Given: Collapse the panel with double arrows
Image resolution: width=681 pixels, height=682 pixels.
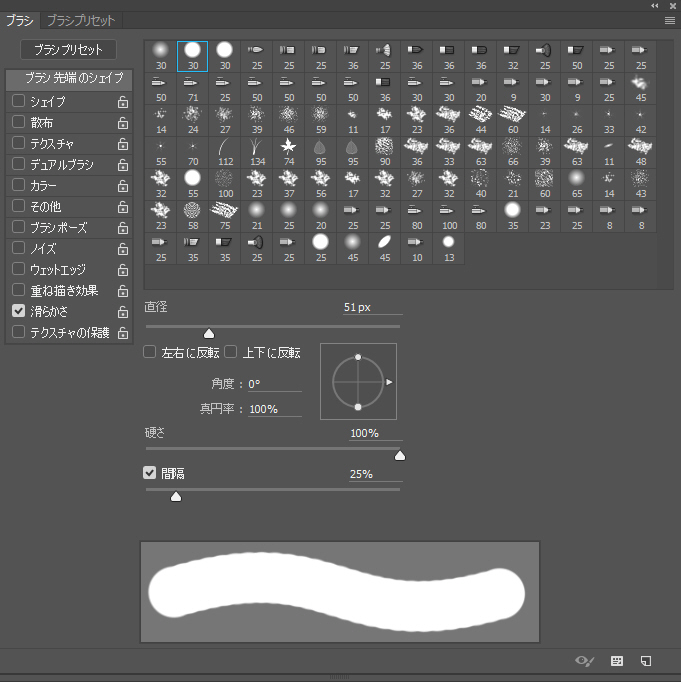Looking at the screenshot, I should click(654, 6).
